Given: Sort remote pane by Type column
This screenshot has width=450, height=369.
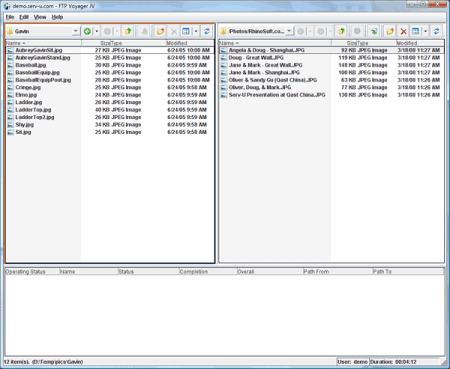Looking at the screenshot, I should click(376, 43).
